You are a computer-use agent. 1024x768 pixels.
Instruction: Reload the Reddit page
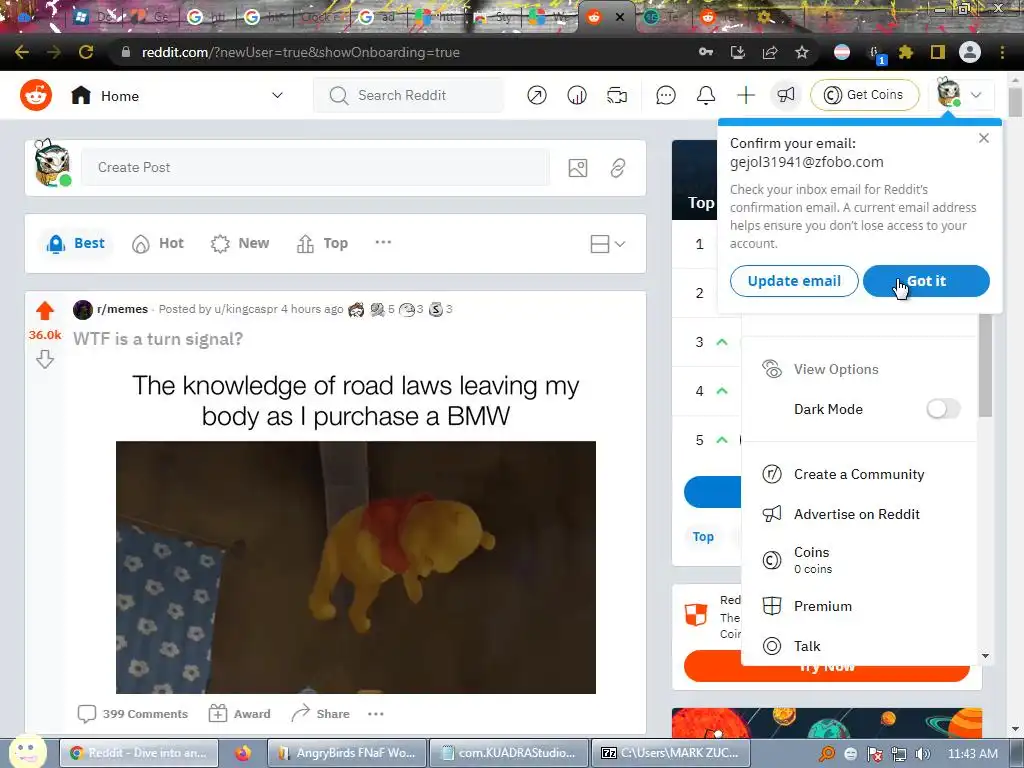tap(86, 52)
